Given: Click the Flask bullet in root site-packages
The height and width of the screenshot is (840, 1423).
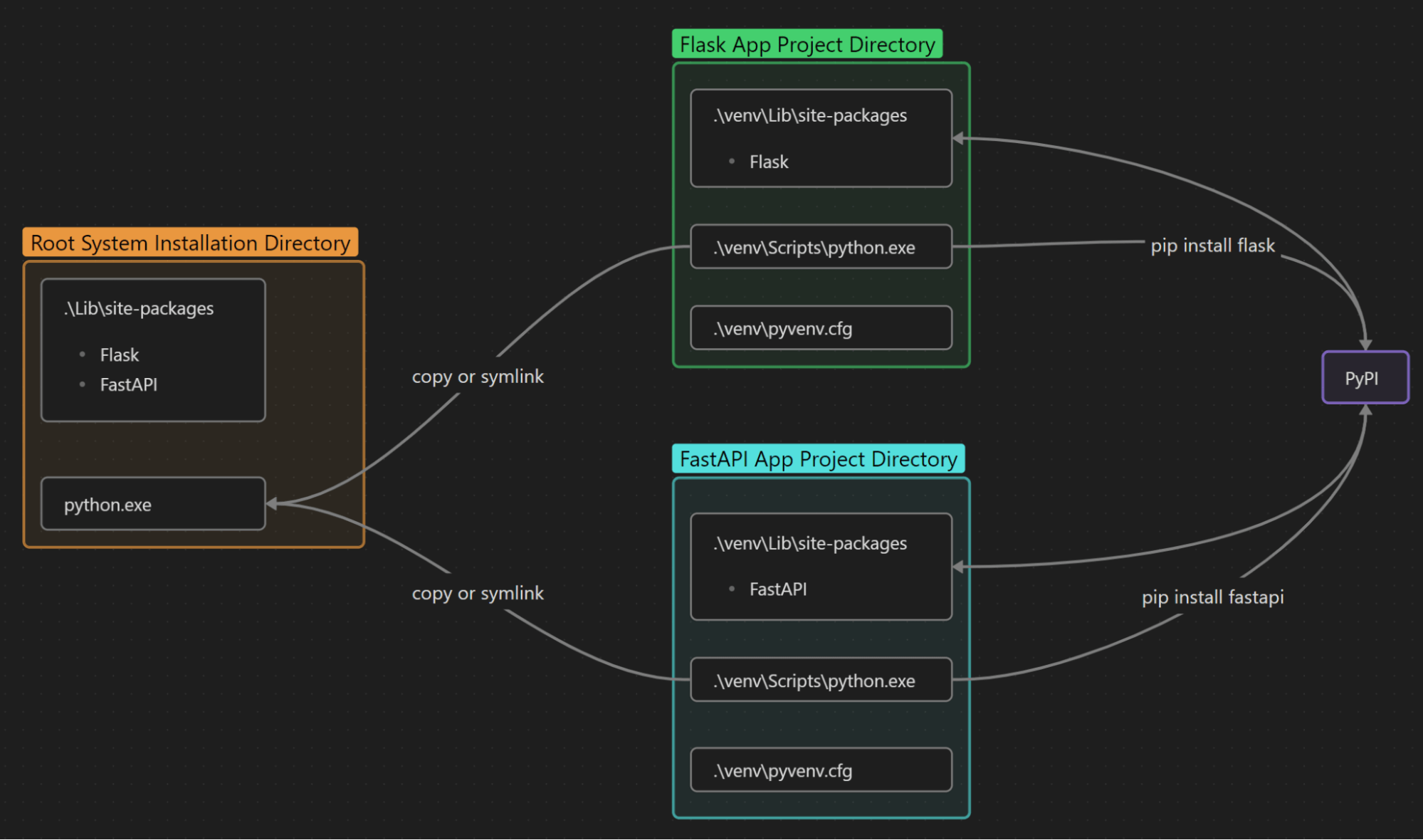Looking at the screenshot, I should 119,355.
